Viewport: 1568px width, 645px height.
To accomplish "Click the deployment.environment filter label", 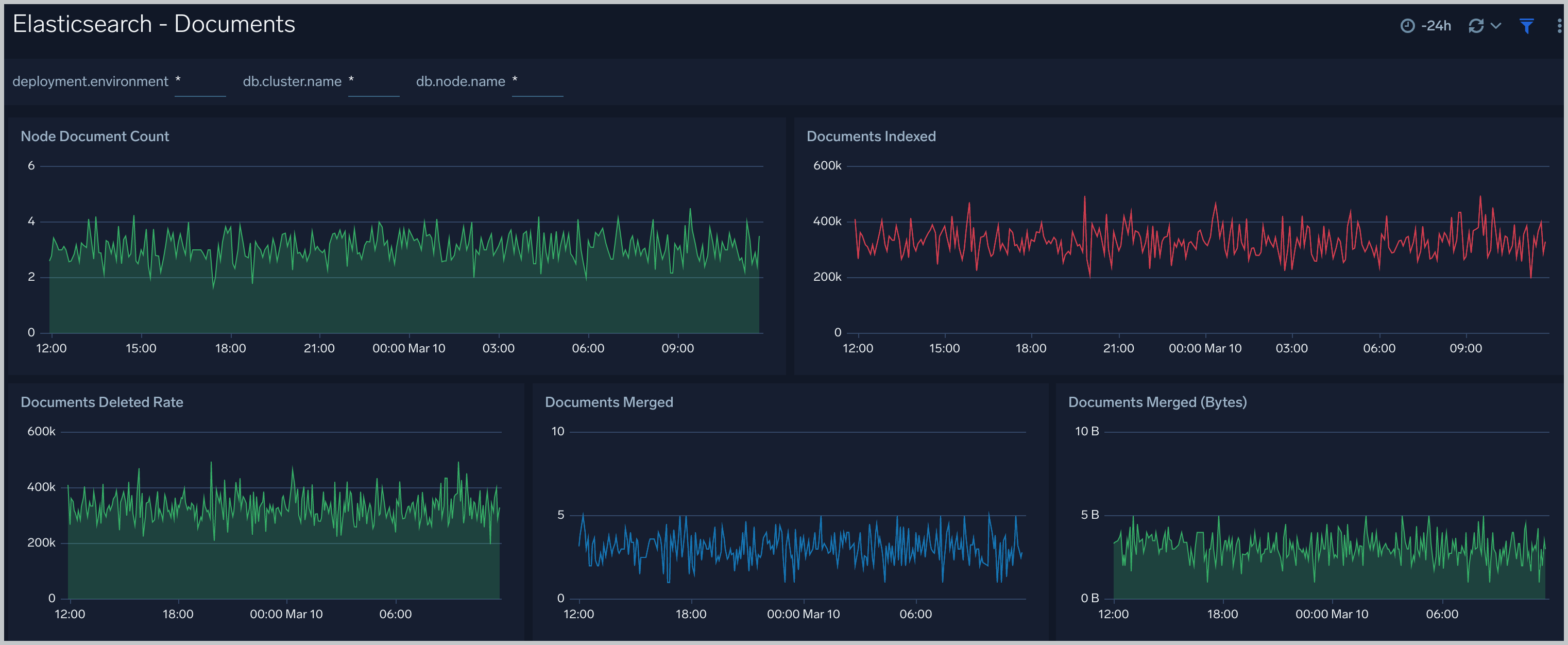I will pyautogui.click(x=90, y=81).
